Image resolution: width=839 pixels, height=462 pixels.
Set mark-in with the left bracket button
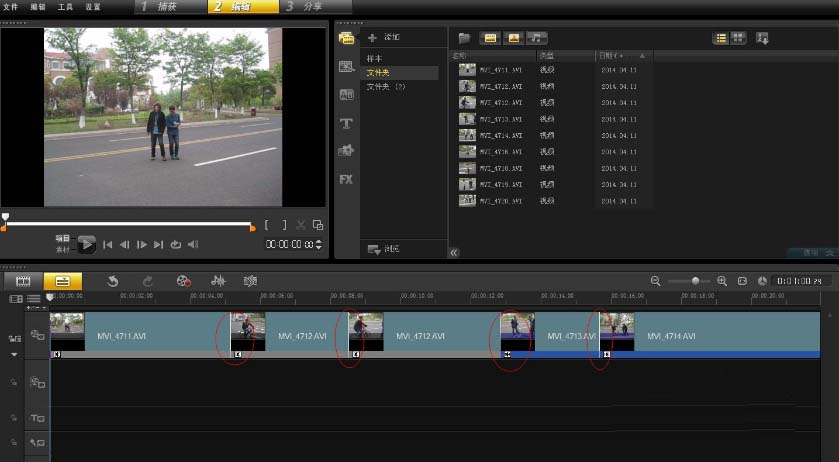coord(266,225)
